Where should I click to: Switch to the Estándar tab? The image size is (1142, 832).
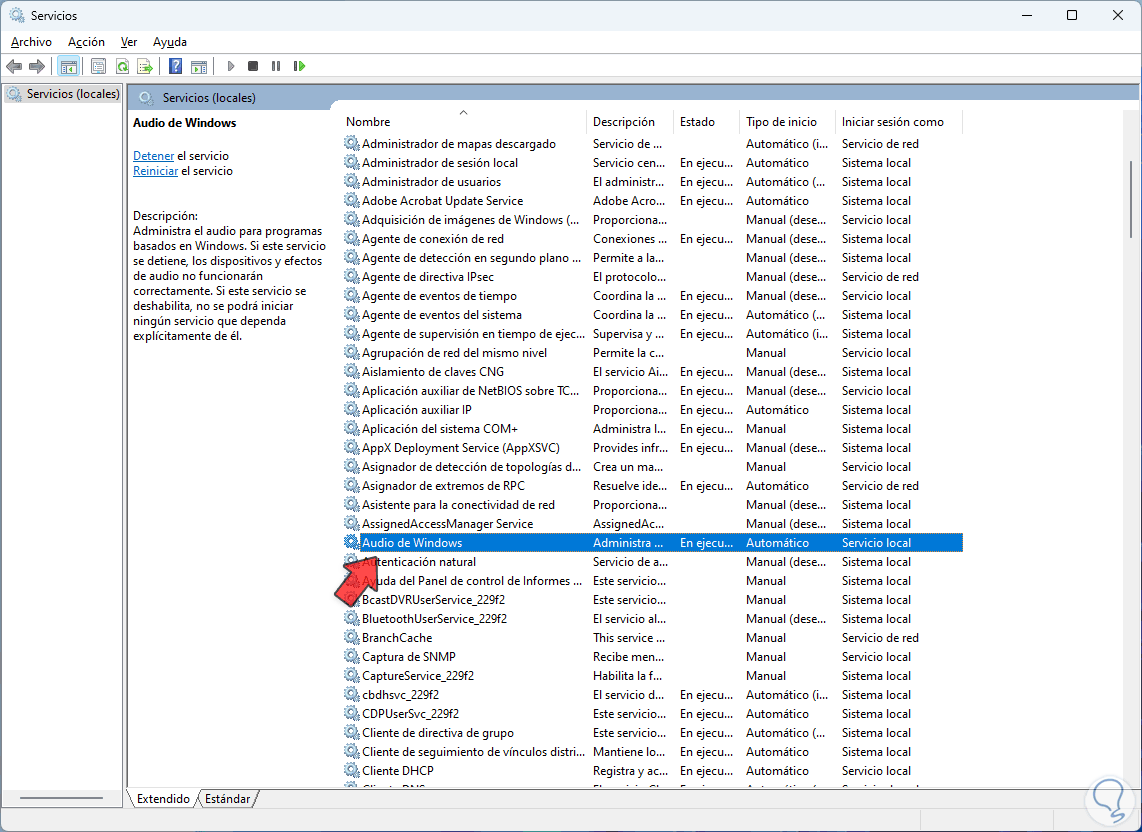click(x=227, y=798)
